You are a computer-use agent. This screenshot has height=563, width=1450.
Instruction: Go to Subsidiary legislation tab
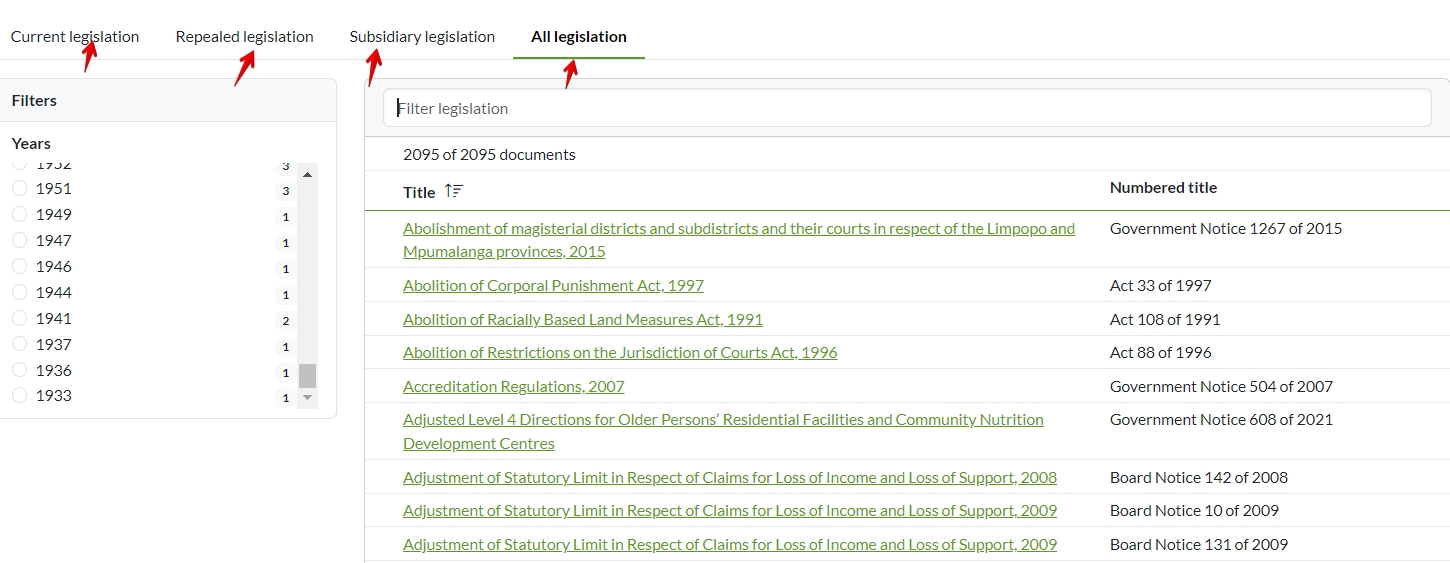[422, 37]
